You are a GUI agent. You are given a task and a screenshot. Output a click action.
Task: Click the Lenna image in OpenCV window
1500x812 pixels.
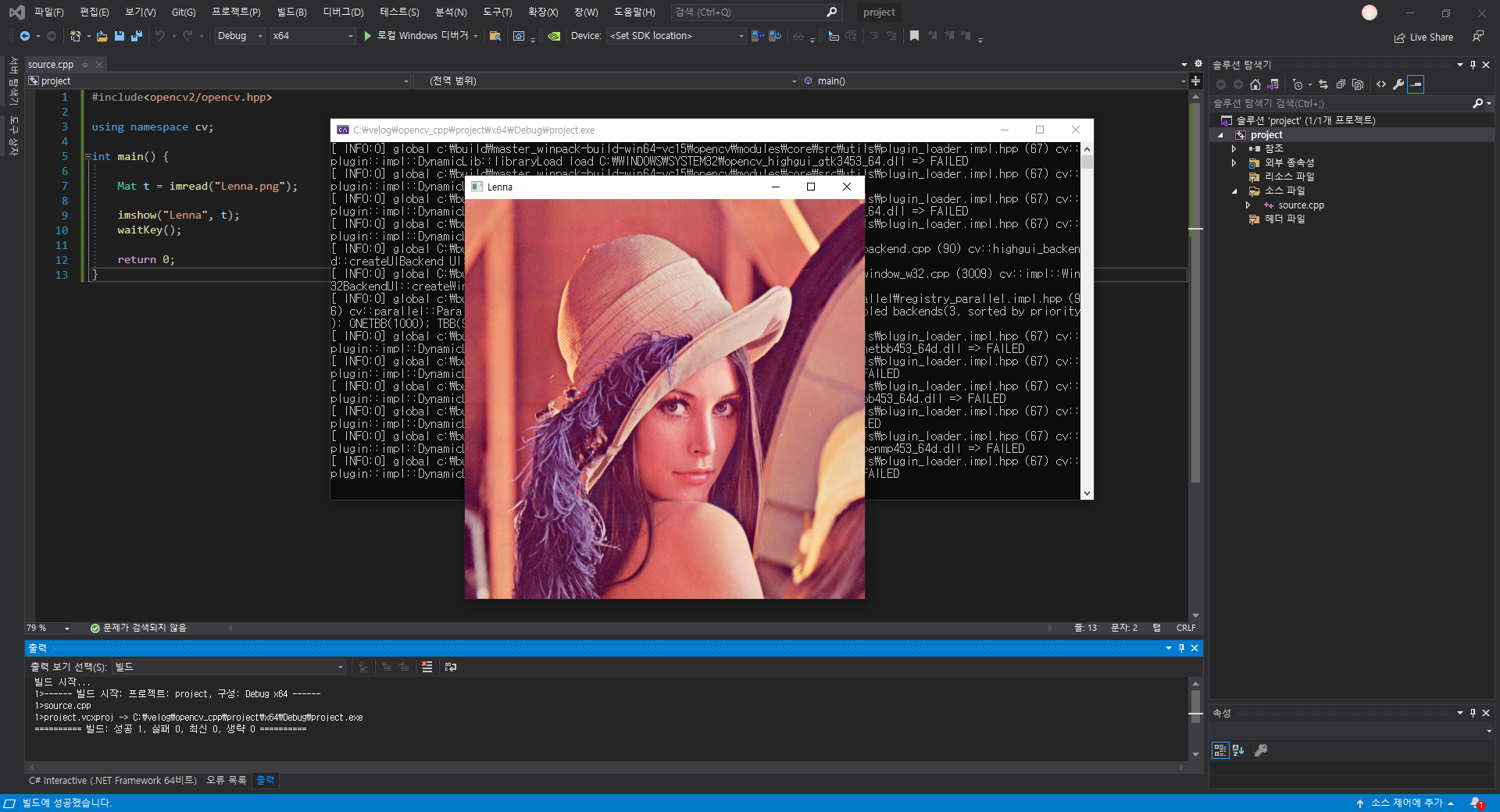(665, 399)
